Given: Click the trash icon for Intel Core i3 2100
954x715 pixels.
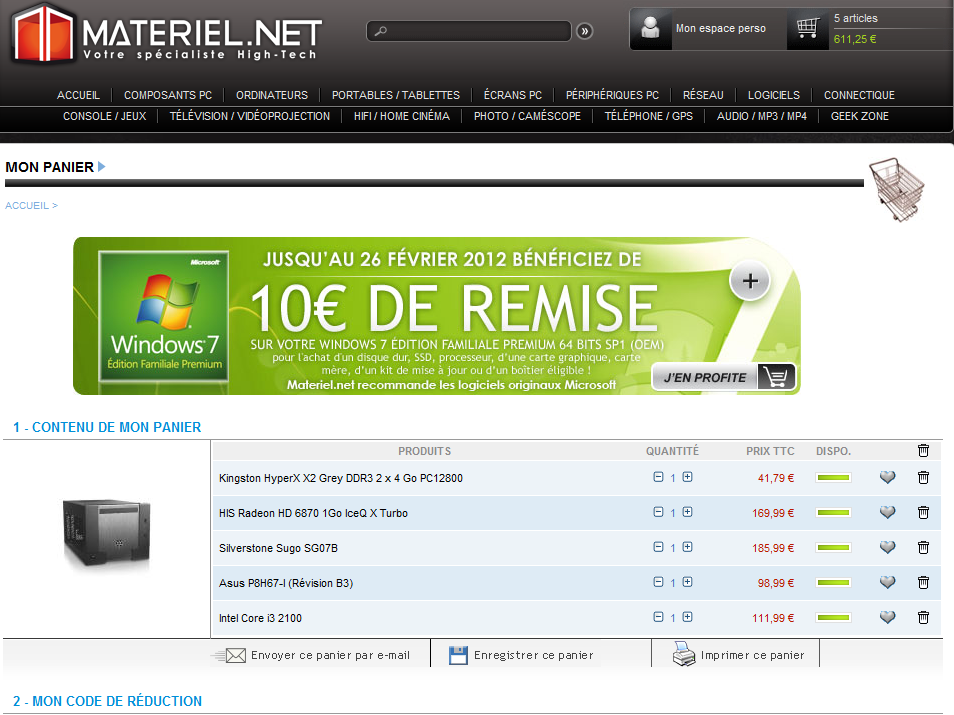Looking at the screenshot, I should pyautogui.click(x=923, y=618).
